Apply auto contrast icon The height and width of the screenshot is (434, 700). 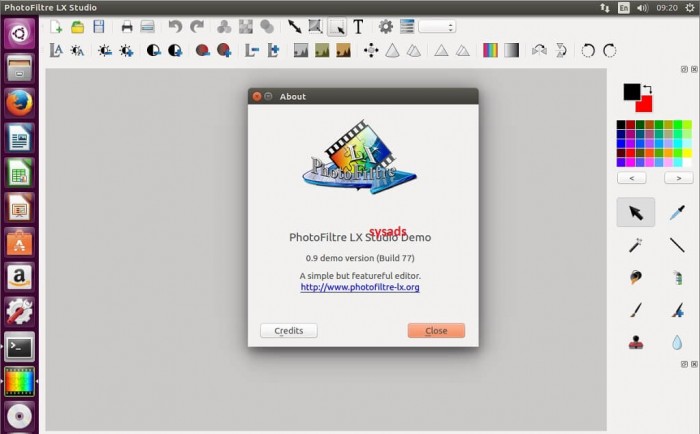pos(77,50)
